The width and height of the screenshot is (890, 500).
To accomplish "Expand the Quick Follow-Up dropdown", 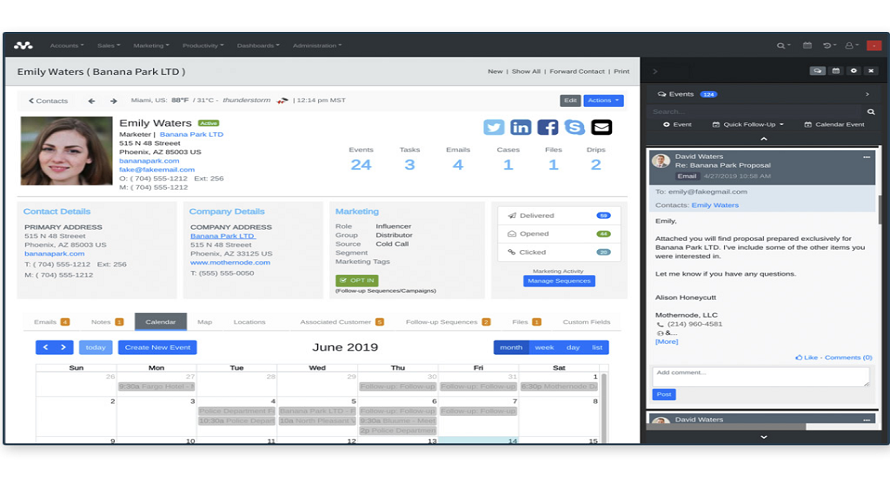I will tap(748, 124).
